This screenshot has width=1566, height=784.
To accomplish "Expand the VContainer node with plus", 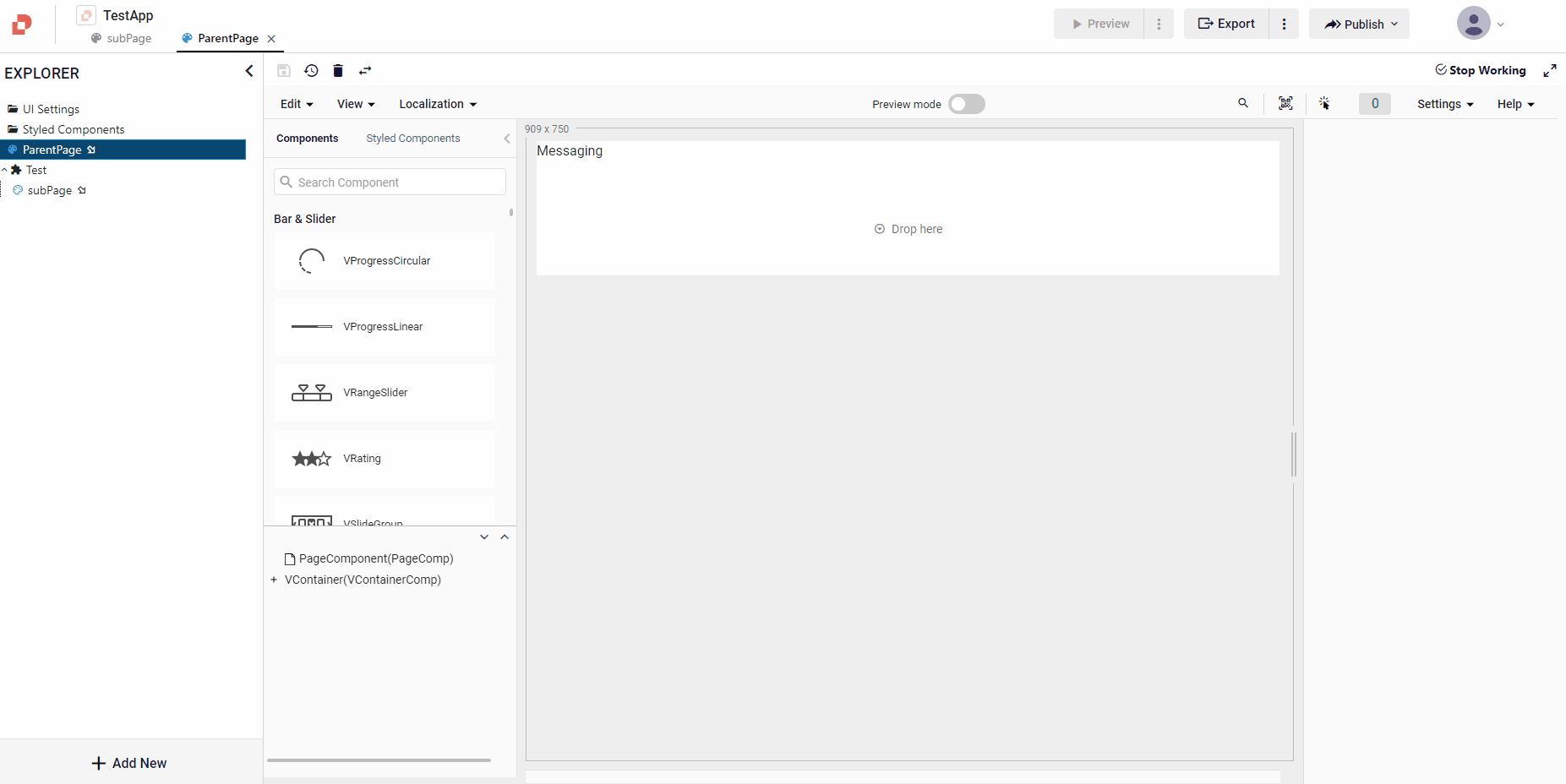I will tap(274, 580).
